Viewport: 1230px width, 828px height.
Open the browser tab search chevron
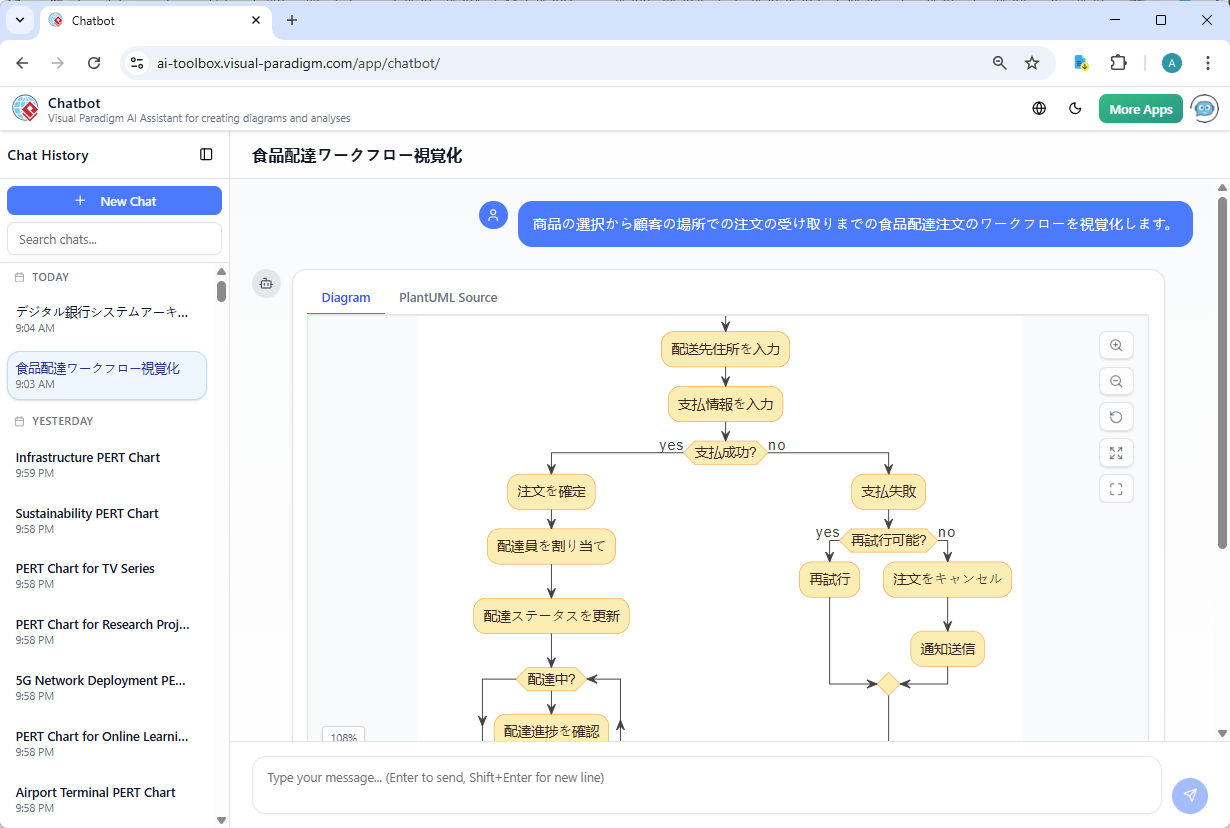coord(19,20)
